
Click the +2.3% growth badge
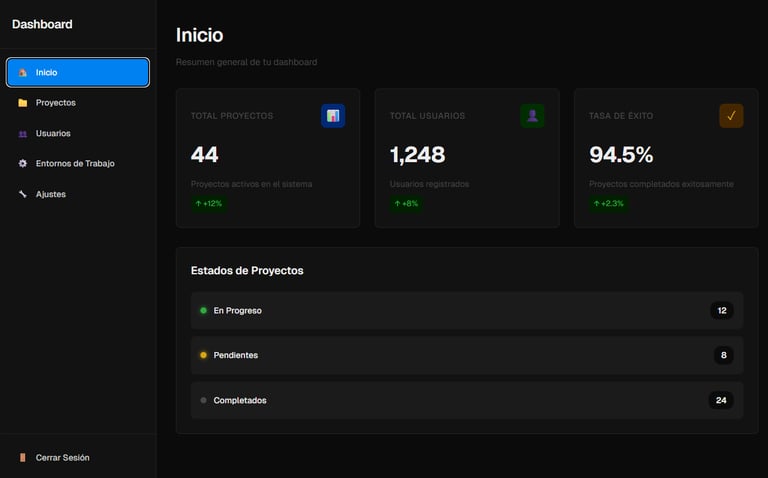[x=608, y=203]
